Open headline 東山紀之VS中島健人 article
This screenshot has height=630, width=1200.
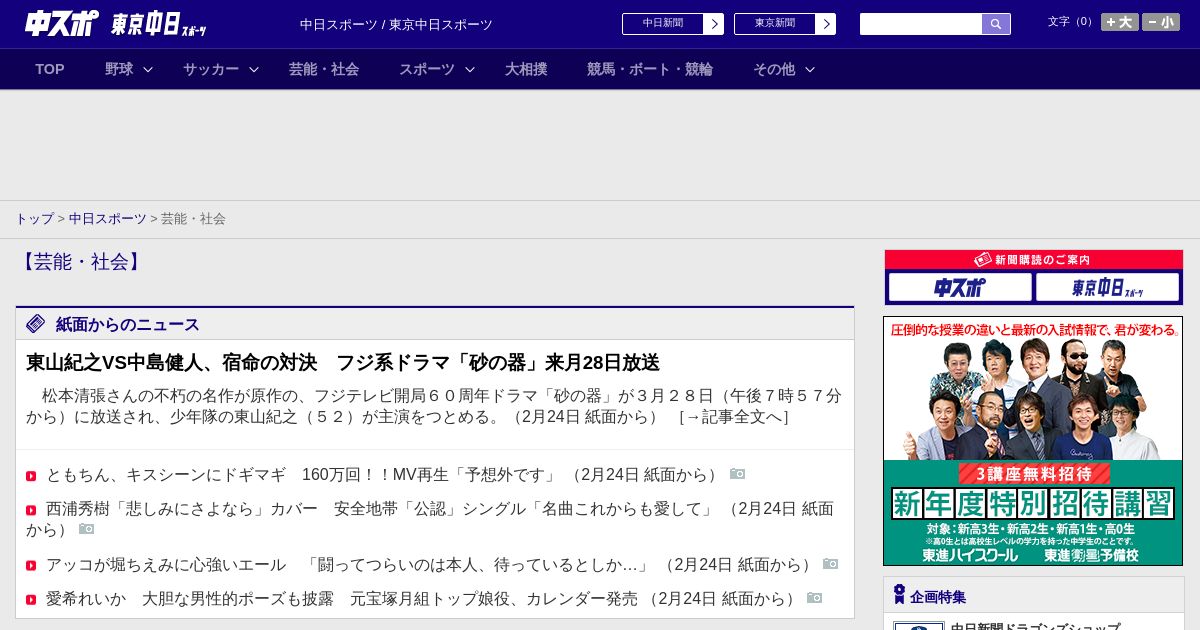point(343,362)
